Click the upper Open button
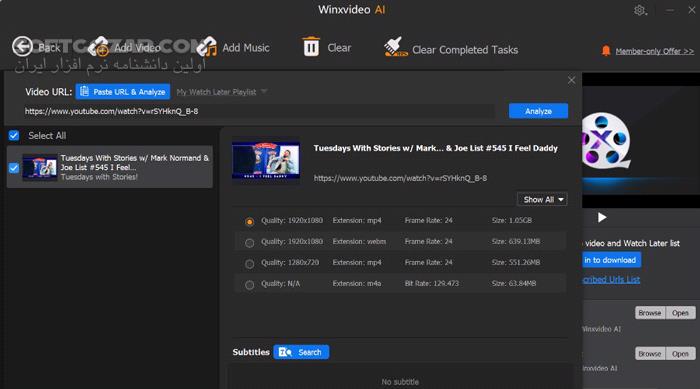Image resolution: width=700 pixels, height=389 pixels. click(680, 313)
